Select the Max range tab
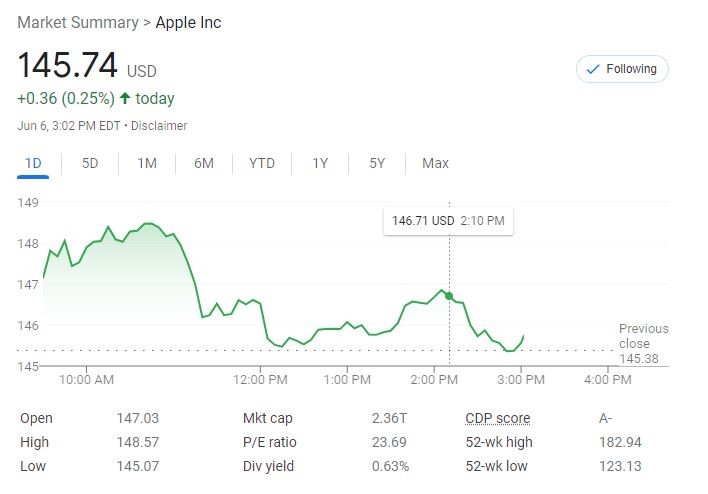Image resolution: width=708 pixels, height=494 pixels. point(435,163)
